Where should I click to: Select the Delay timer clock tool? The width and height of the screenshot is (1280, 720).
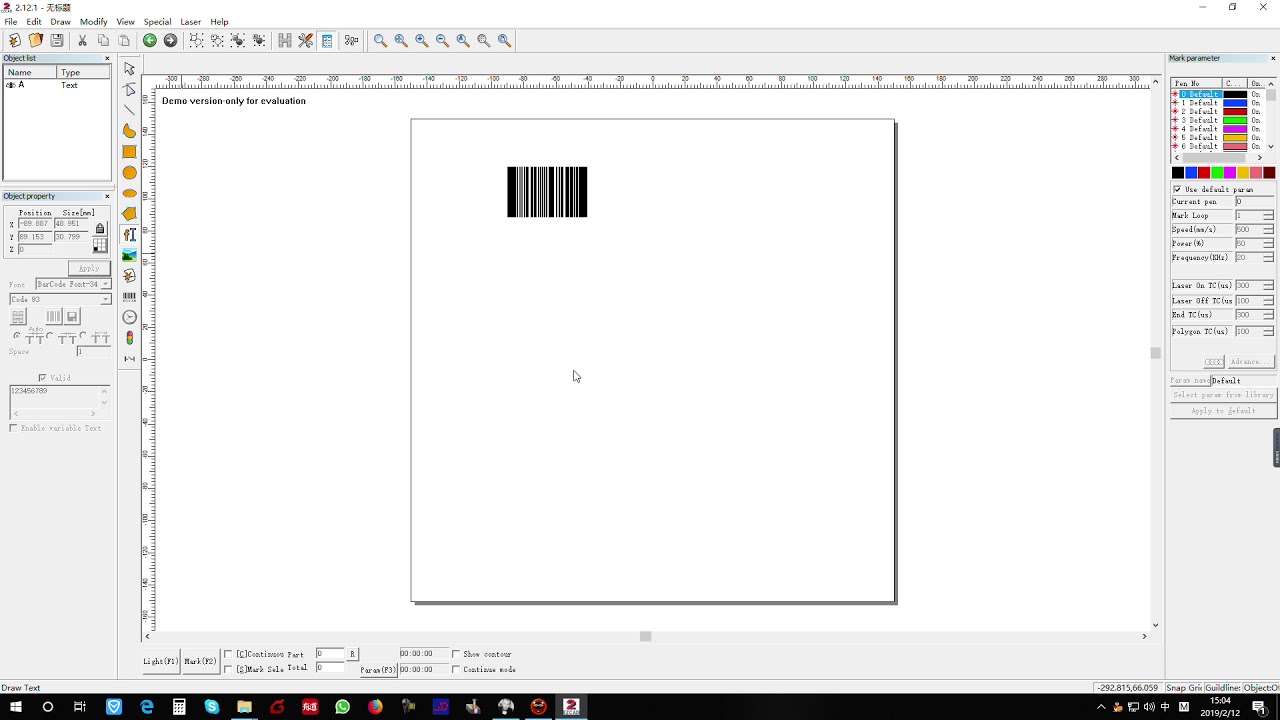(x=129, y=317)
